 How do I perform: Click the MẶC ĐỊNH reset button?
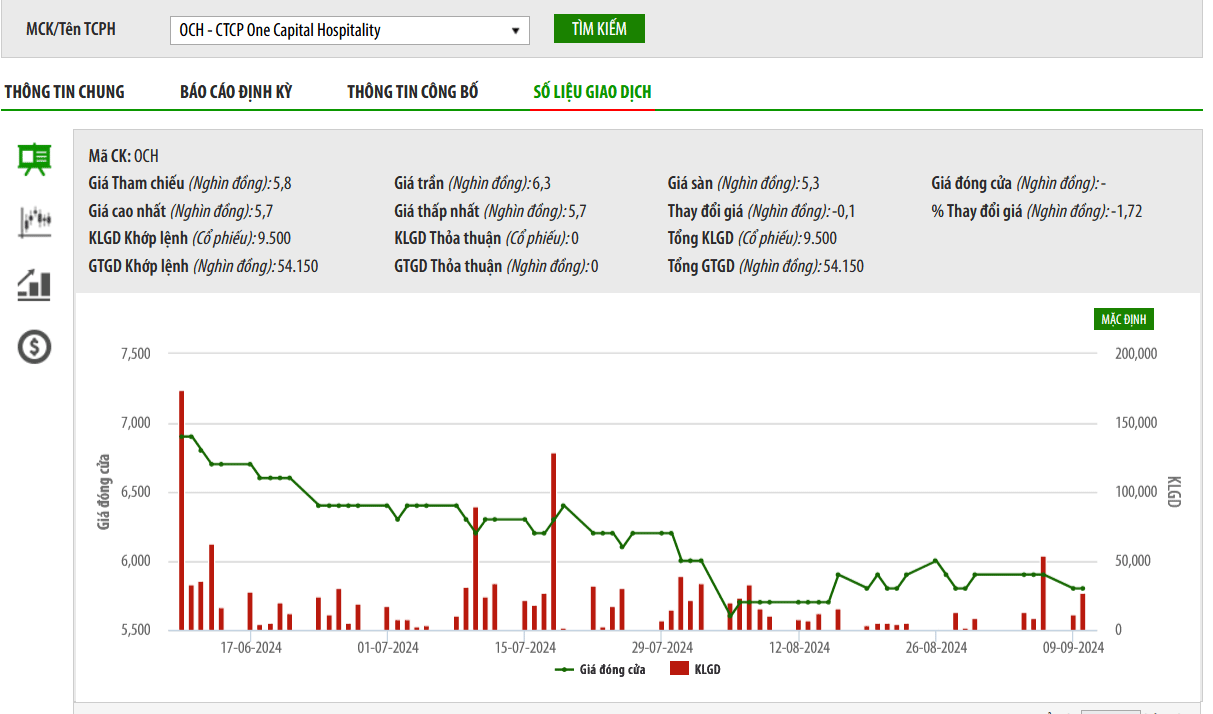[x=1124, y=319]
